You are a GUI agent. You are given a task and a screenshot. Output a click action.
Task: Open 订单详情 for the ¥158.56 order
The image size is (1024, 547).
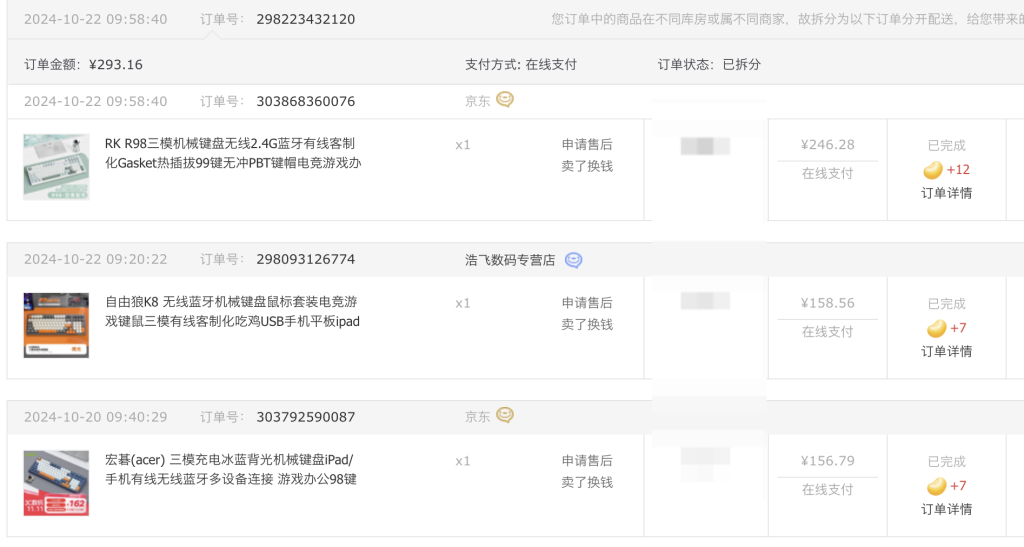coord(946,351)
